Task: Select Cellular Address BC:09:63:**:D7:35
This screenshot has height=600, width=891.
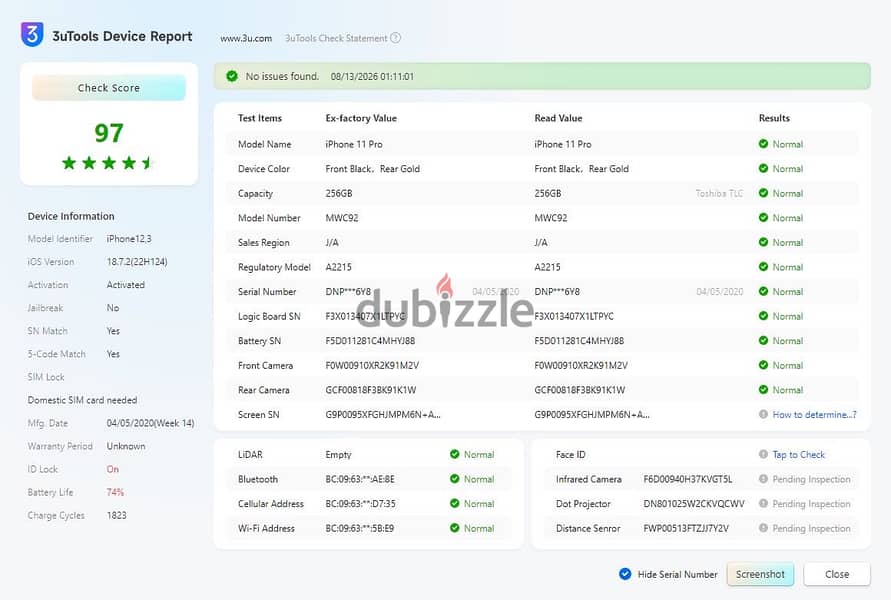Action: tap(360, 504)
